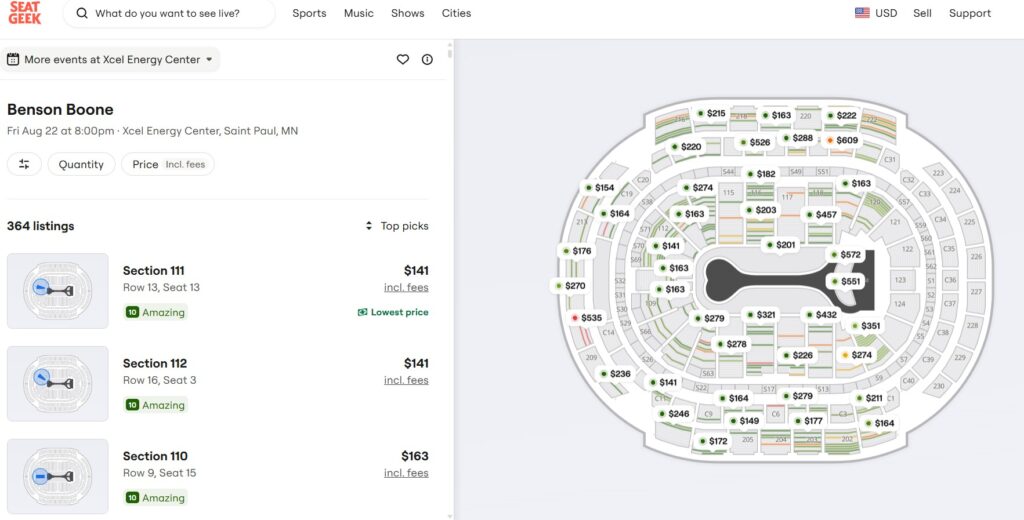Open the Section 112 listing title
Viewport: 1024px width, 520px height.
coord(155,363)
